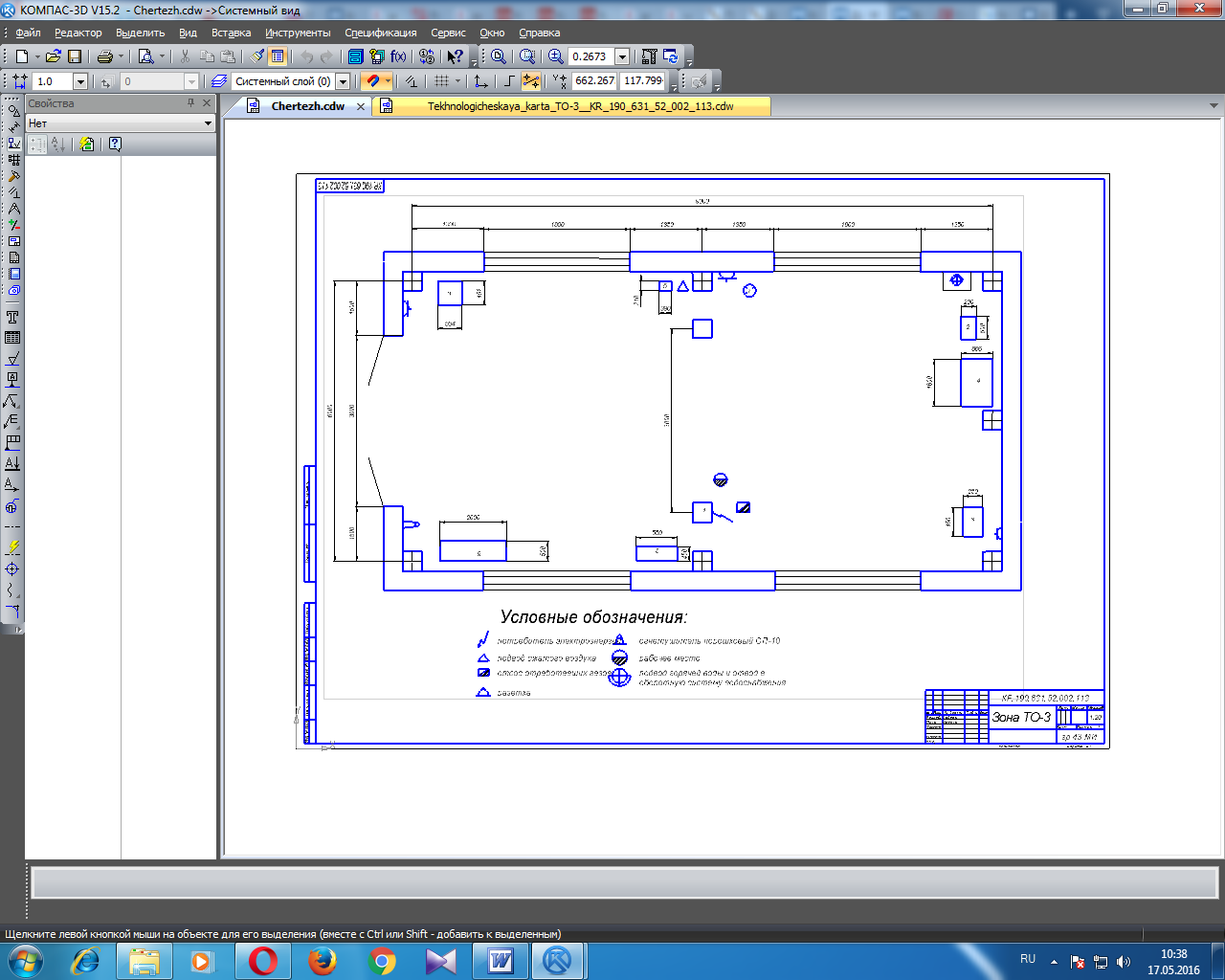
Task: Select the text T tool in sidebar
Action: click(x=12, y=317)
